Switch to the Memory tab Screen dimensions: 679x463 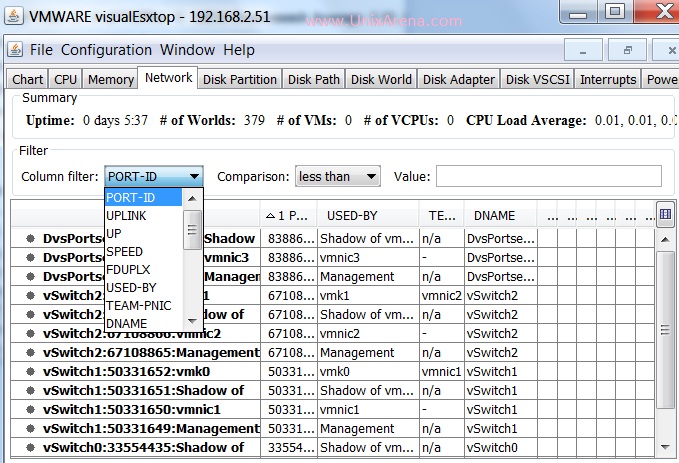pos(110,79)
